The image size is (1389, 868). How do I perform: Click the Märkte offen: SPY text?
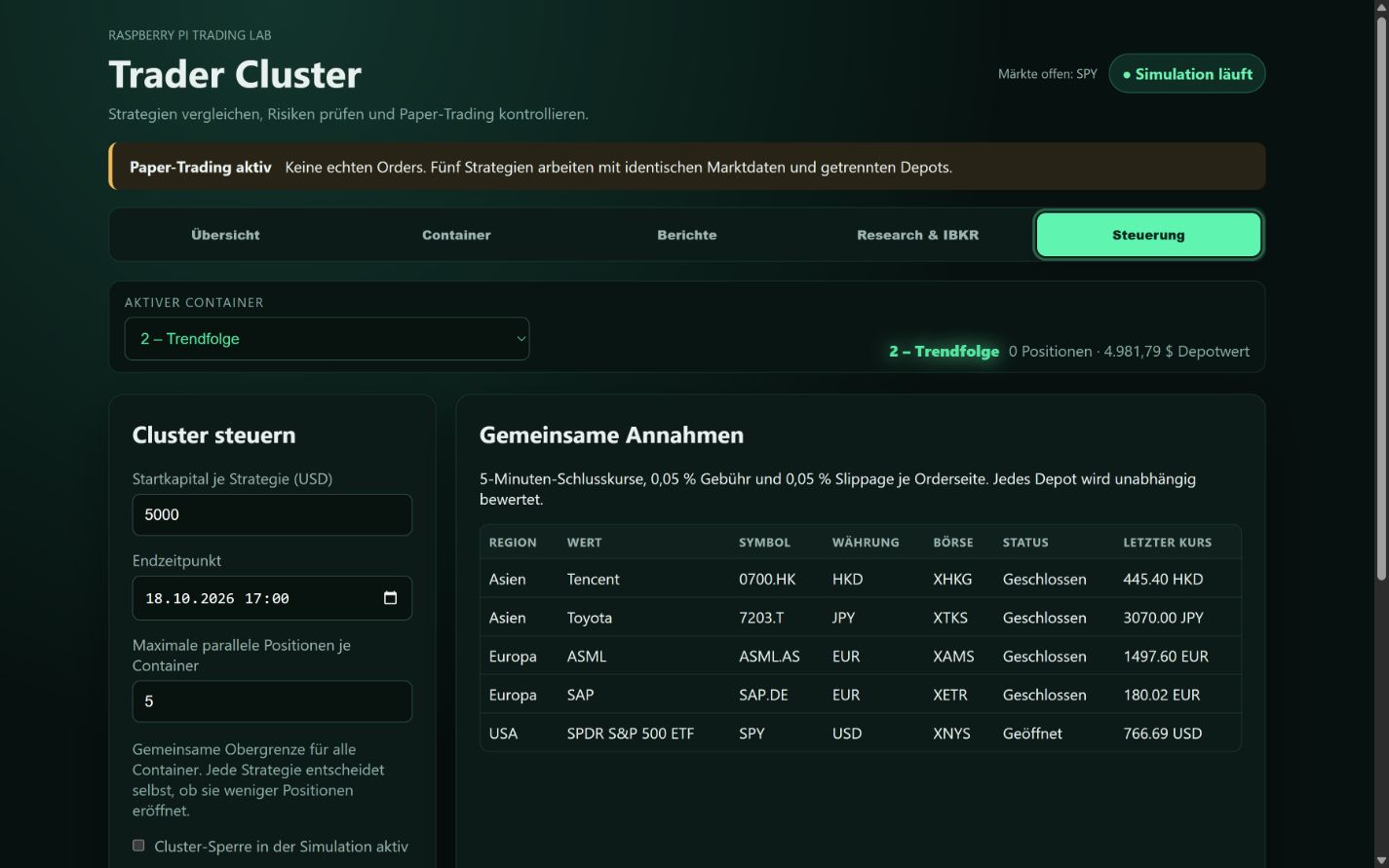click(1047, 74)
